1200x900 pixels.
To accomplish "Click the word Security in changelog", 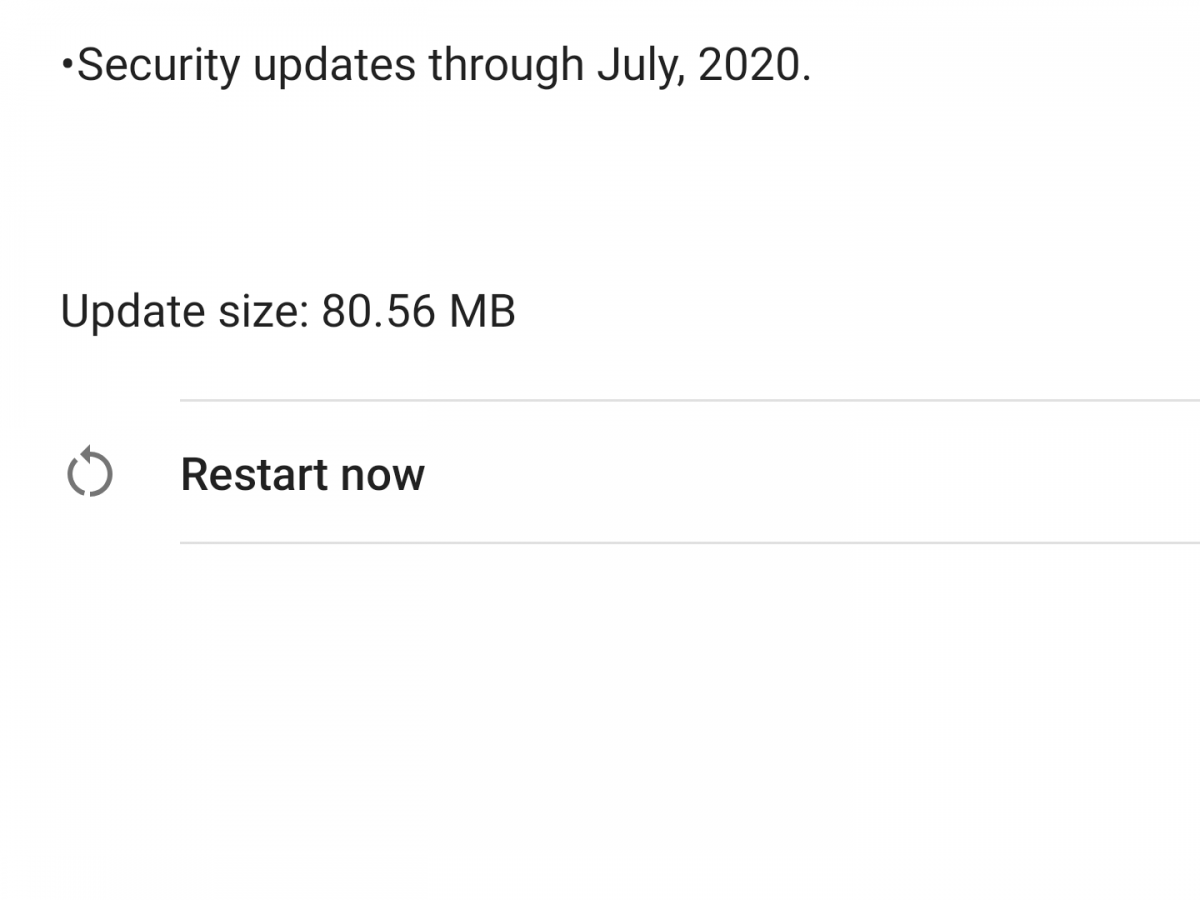I will point(159,66).
